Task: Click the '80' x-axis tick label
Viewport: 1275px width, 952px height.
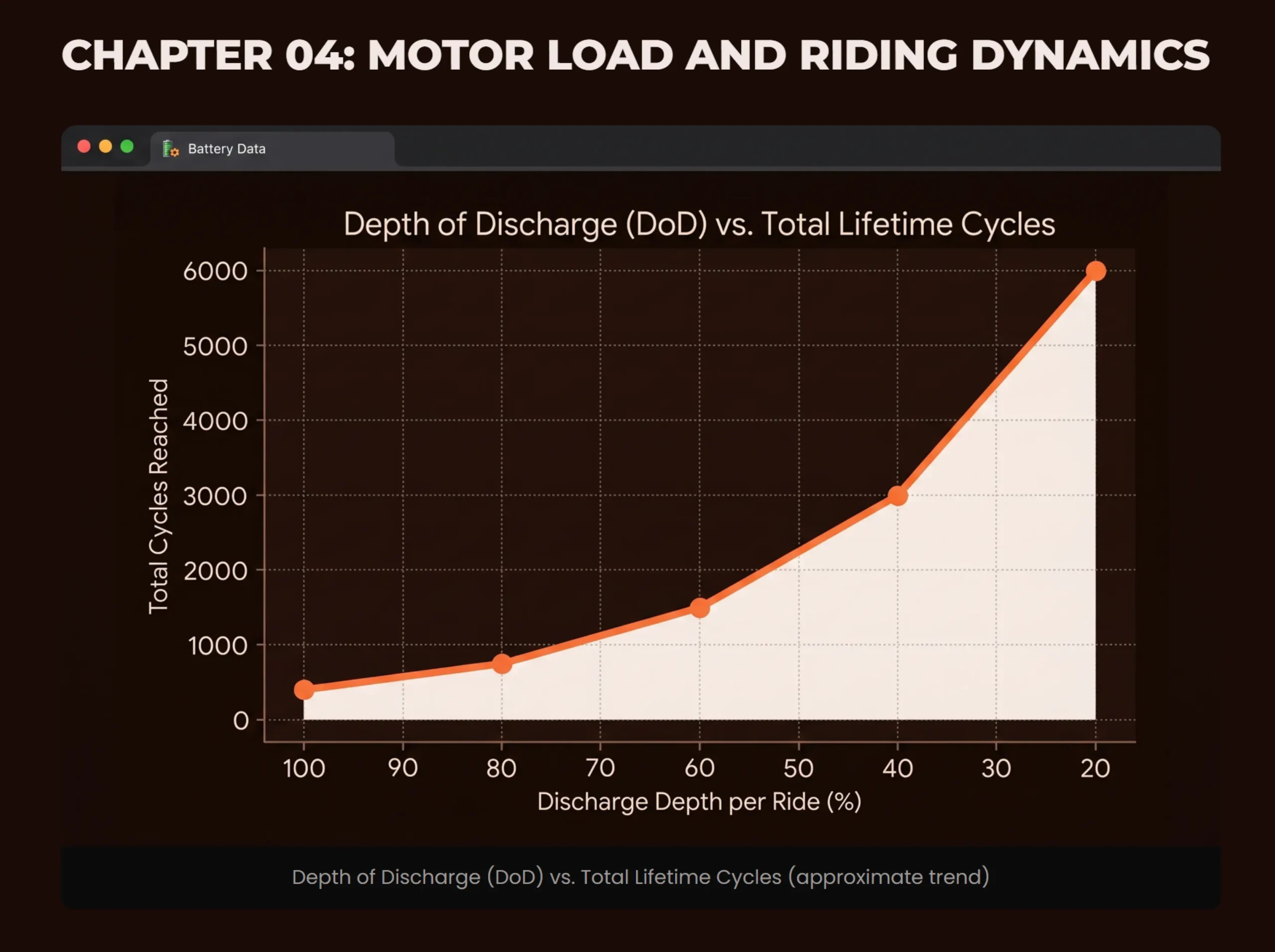Action: pos(502,768)
